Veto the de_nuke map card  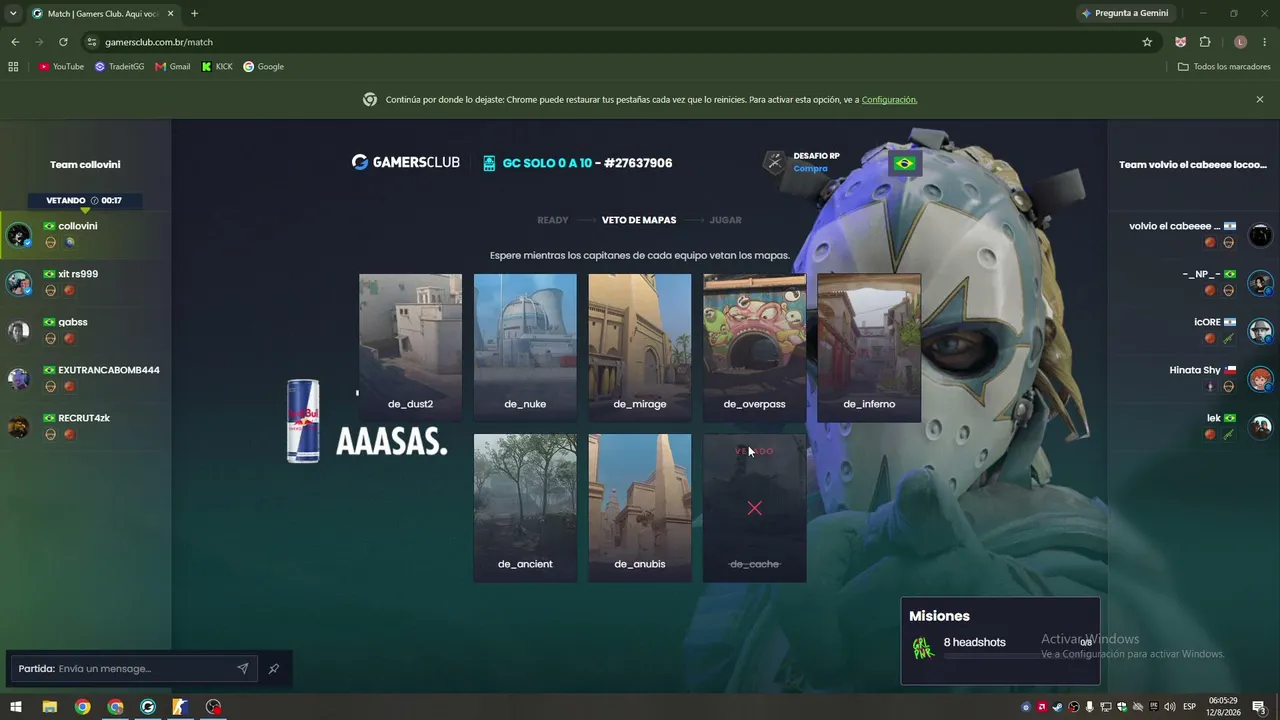coord(525,348)
